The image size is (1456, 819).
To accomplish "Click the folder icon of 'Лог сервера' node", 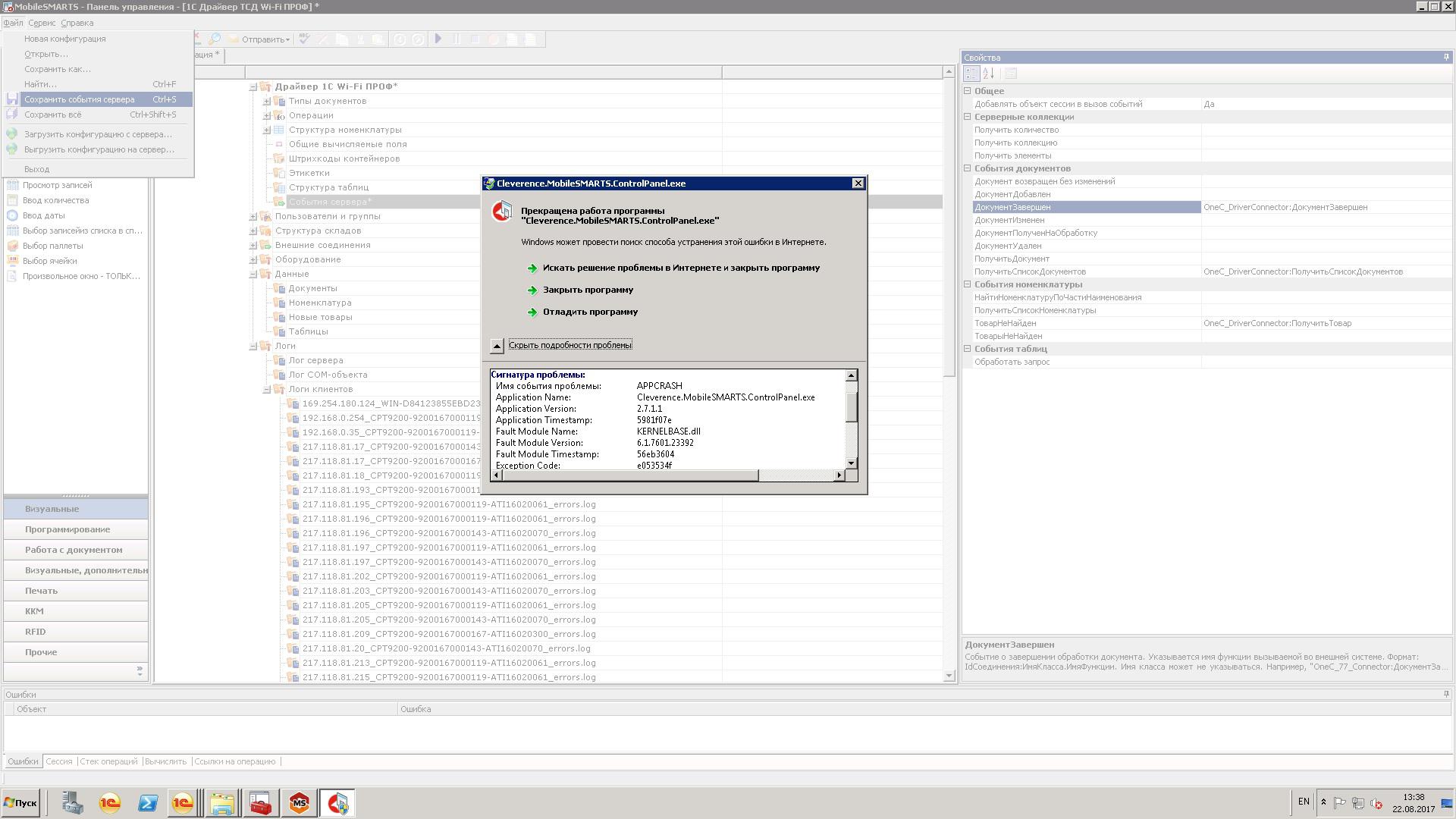I will [279, 360].
